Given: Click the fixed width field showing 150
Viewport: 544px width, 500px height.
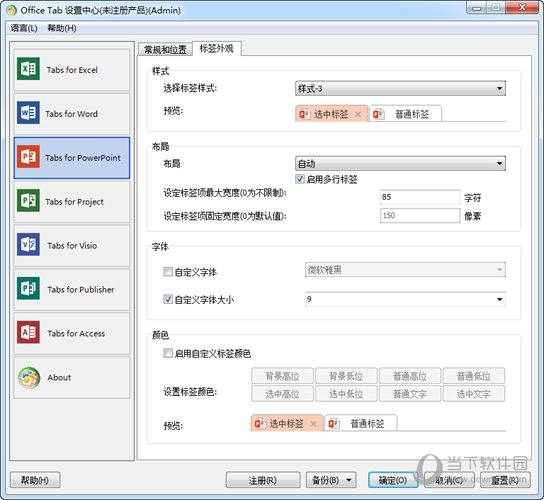Looking at the screenshot, I should [420, 215].
